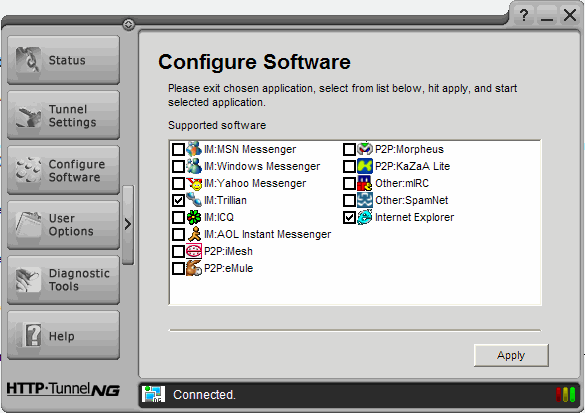The width and height of the screenshot is (585, 413).
Task: Enable the Other:mIRC checkbox
Action: click(x=349, y=183)
